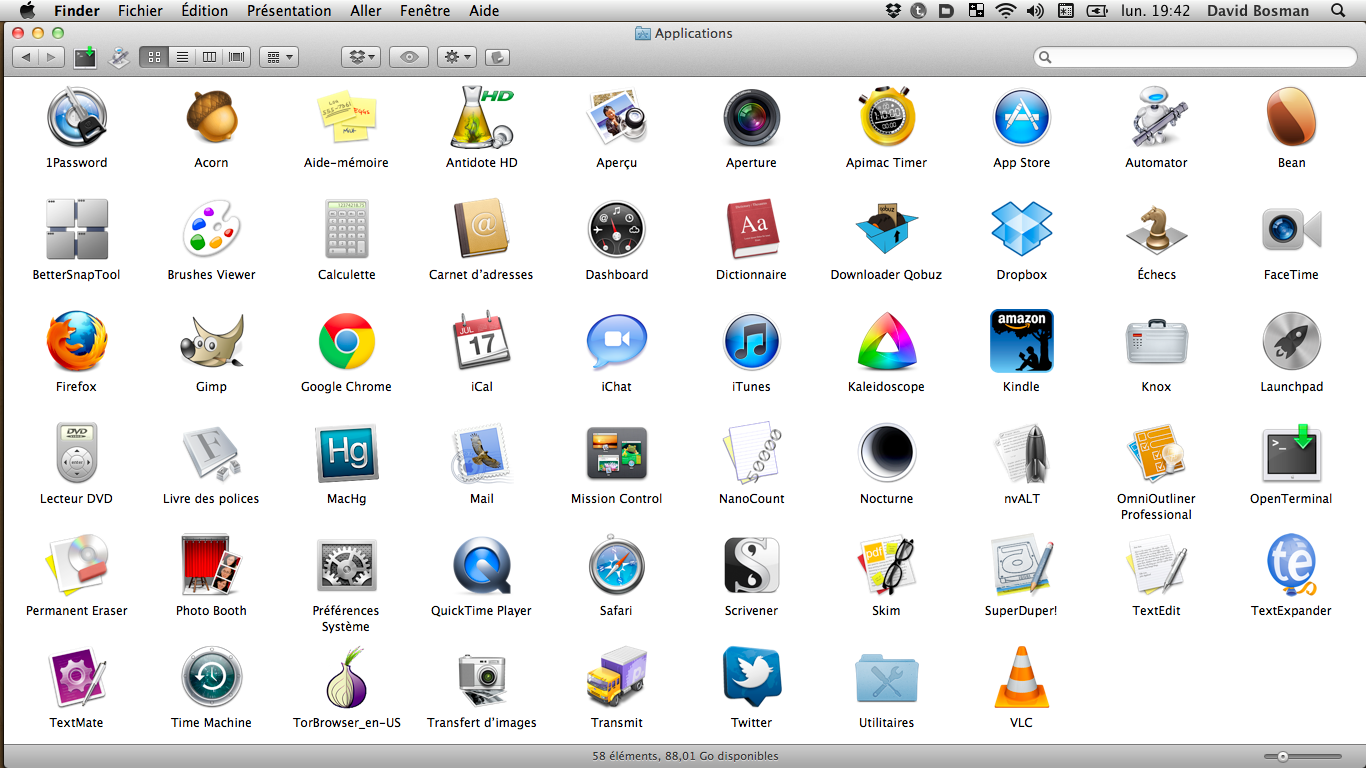Select the Antidote HD app icon
Viewport: 1366px width, 768px height.
pos(481,118)
